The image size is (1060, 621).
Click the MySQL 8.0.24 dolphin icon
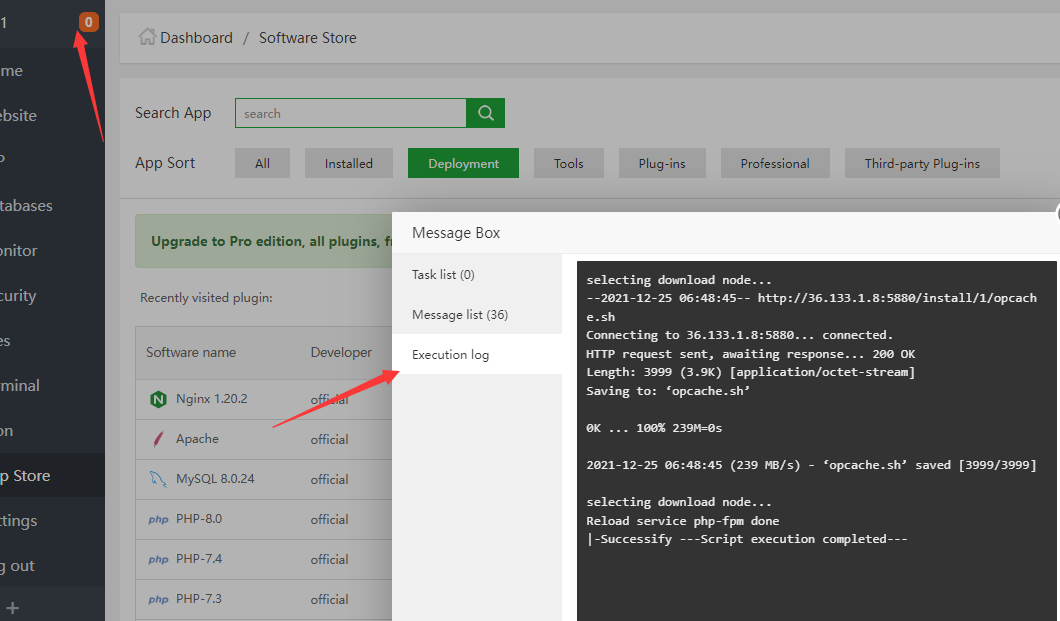[x=158, y=479]
